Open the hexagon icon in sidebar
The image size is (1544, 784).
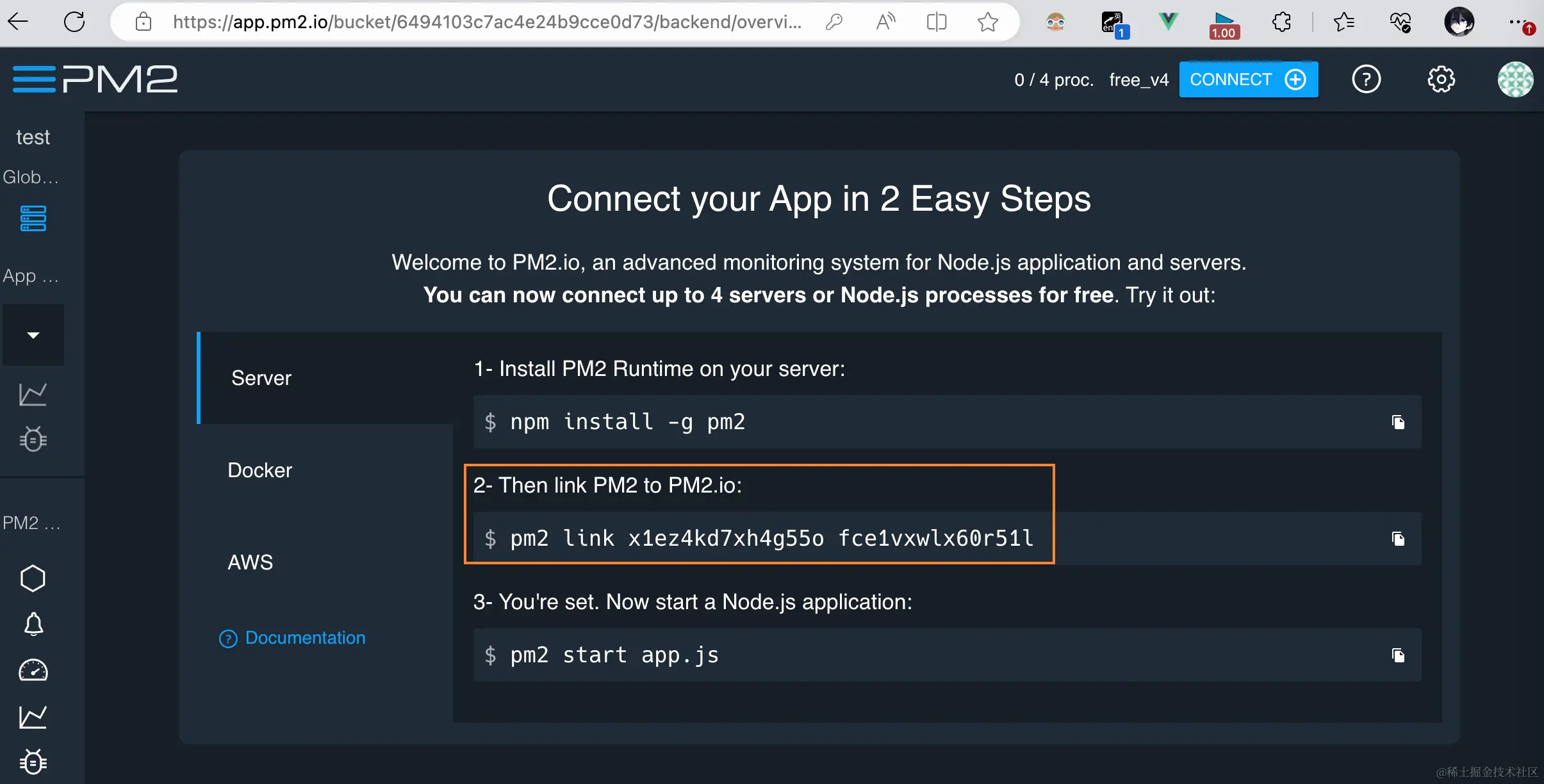pyautogui.click(x=33, y=578)
